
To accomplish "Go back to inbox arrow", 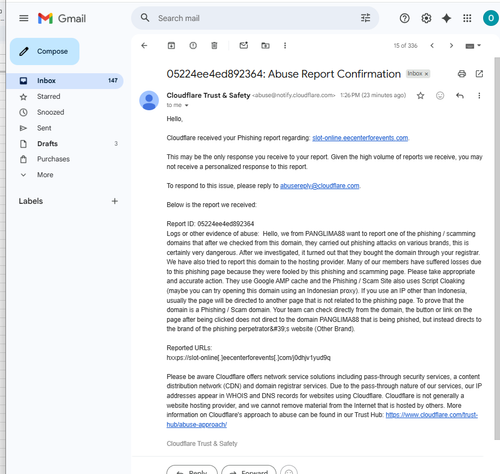I will click(144, 46).
